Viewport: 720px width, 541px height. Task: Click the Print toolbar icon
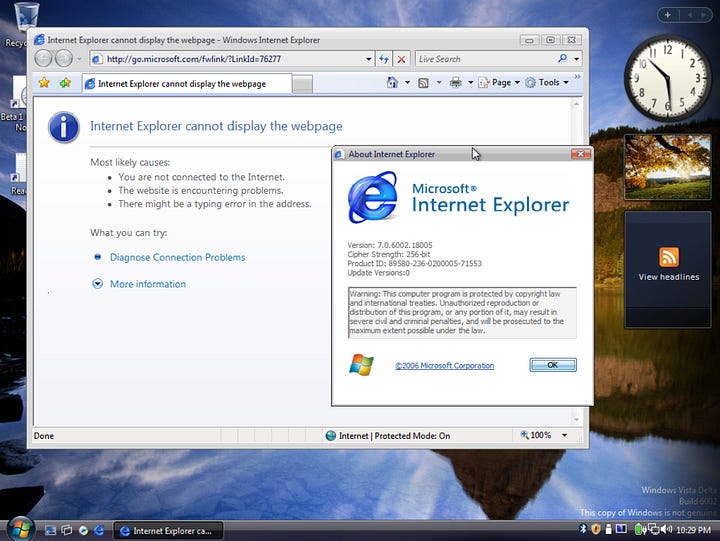pyautogui.click(x=456, y=83)
